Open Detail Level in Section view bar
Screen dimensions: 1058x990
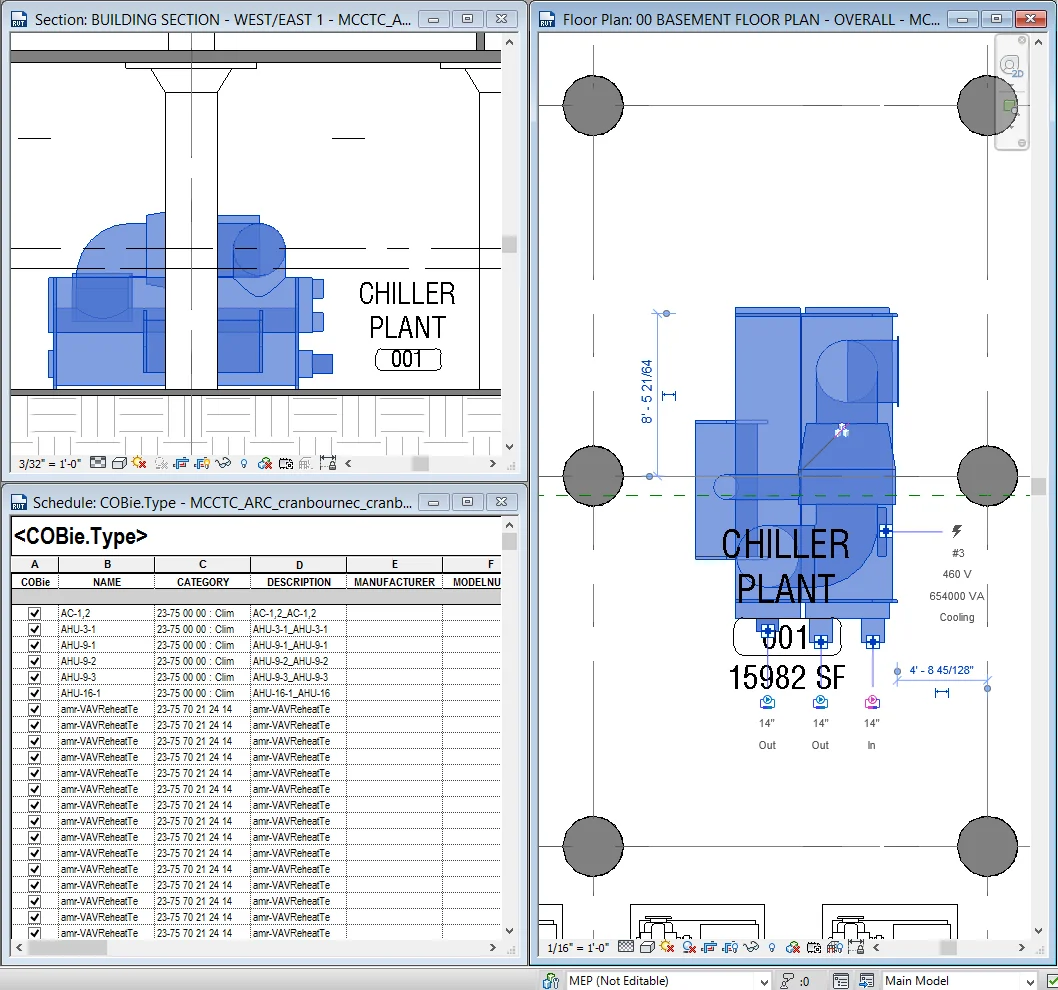click(x=97, y=463)
